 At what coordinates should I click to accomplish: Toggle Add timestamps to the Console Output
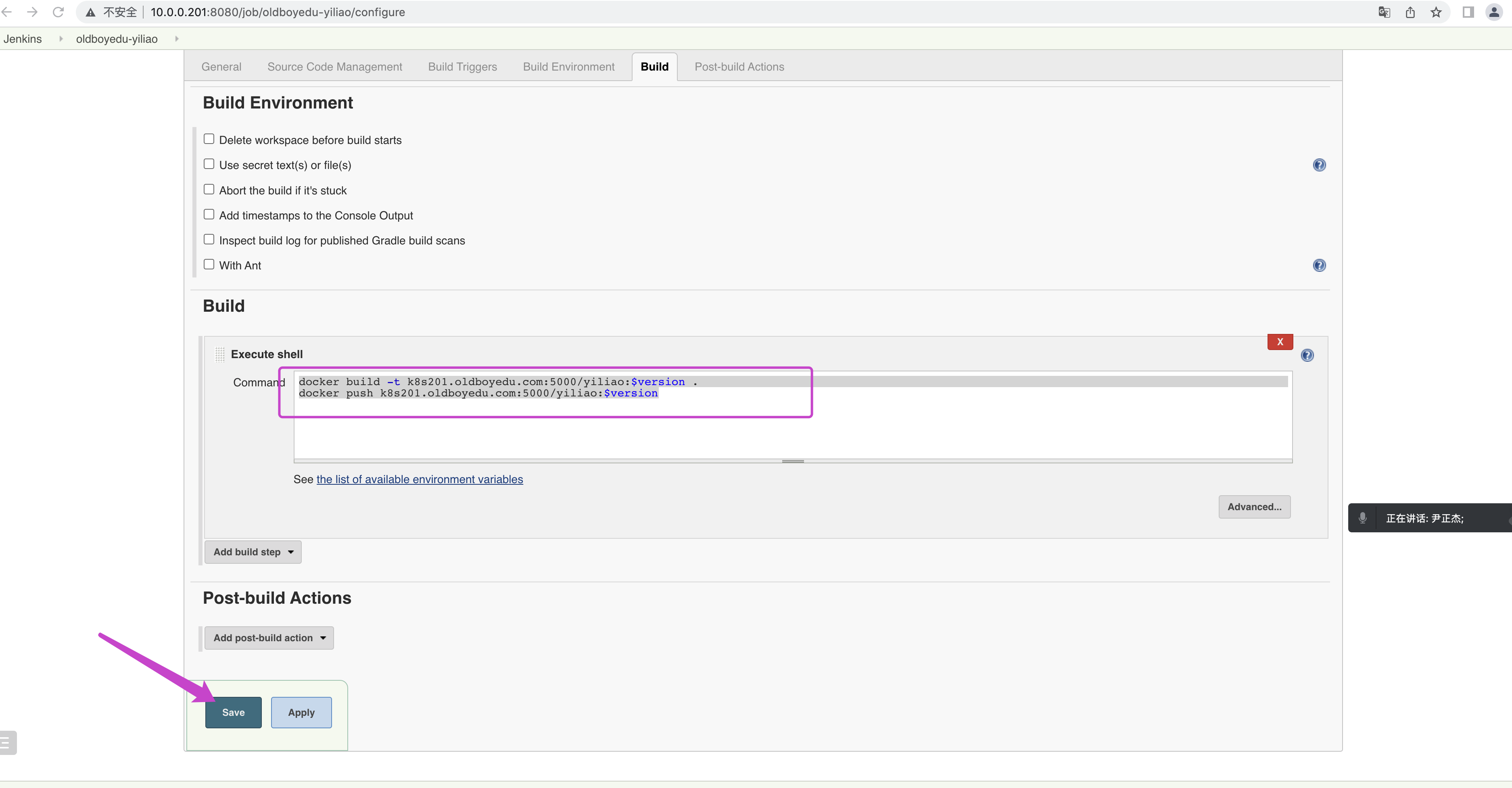209,215
